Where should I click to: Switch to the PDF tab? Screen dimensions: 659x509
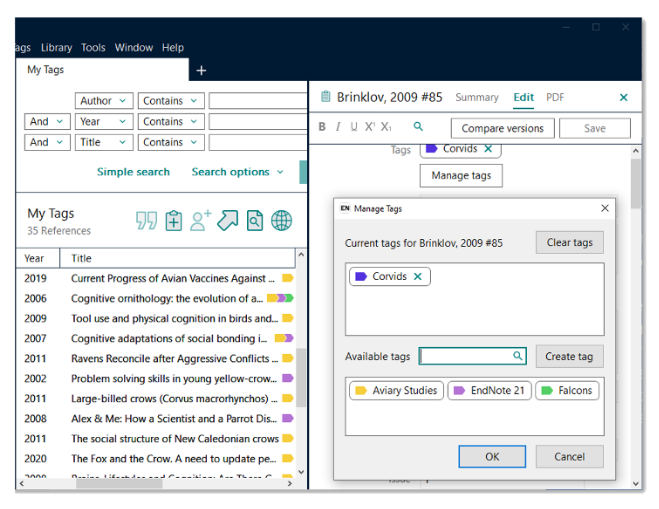pos(555,97)
